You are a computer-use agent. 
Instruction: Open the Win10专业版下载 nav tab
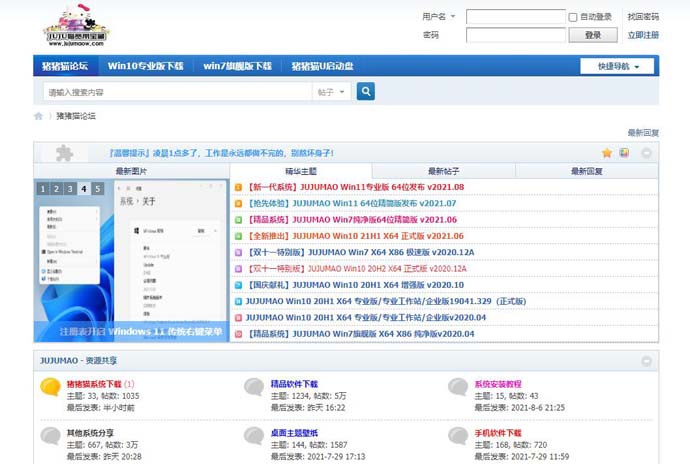[146, 66]
